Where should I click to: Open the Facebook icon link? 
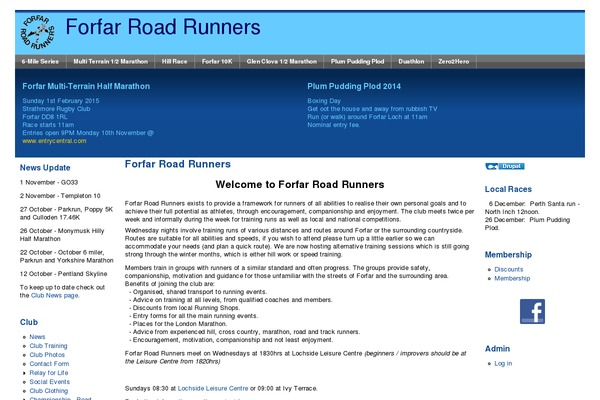532,312
